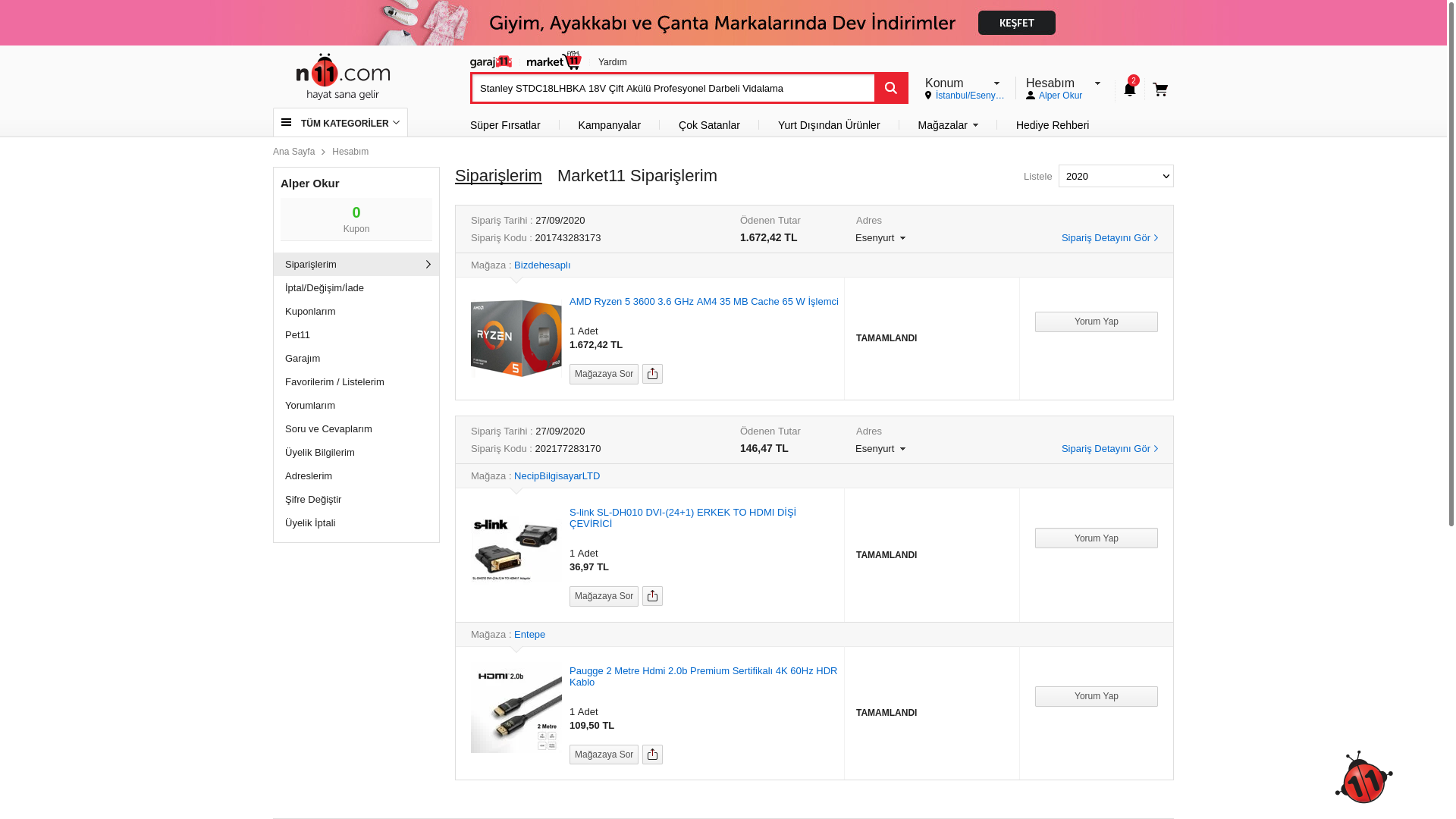
Task: View details of order 201743283173
Action: click(1109, 238)
